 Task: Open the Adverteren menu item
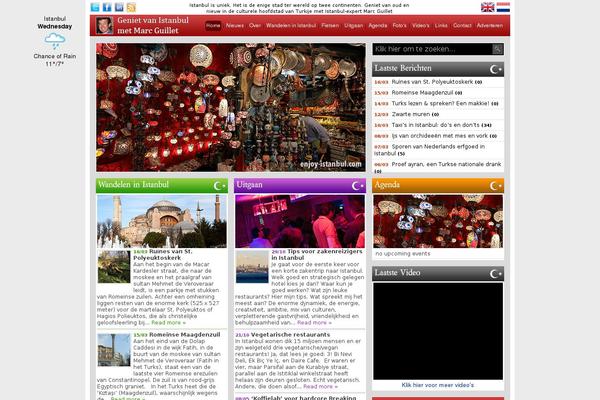(490, 26)
